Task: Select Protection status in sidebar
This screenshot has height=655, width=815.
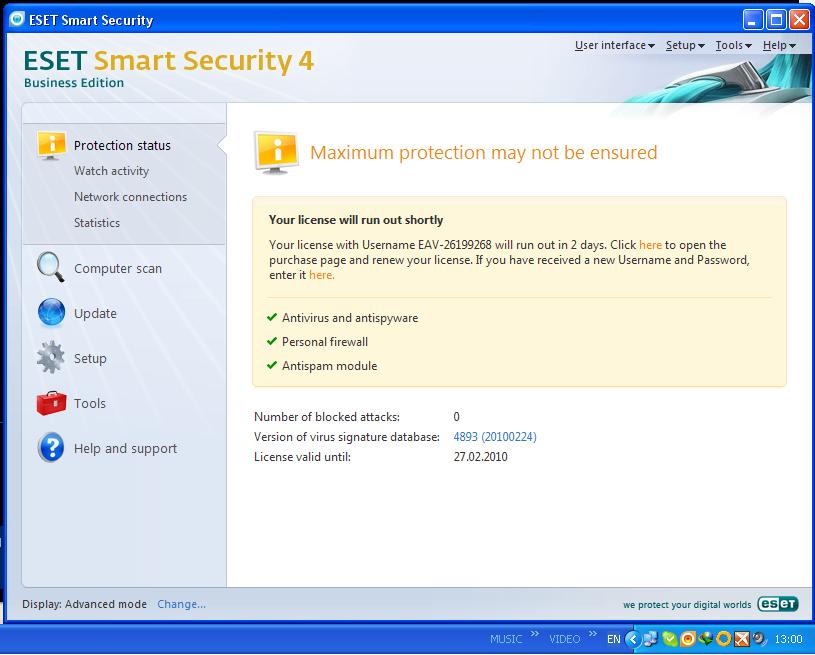Action: 122,146
